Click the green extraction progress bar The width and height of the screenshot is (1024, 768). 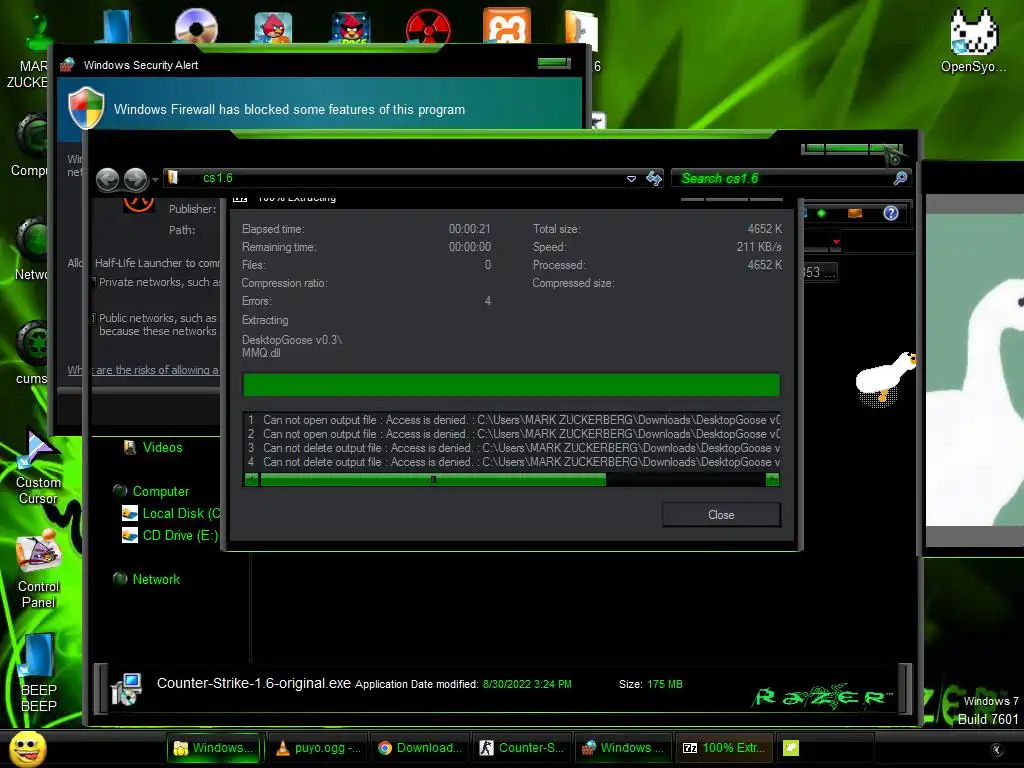click(511, 385)
